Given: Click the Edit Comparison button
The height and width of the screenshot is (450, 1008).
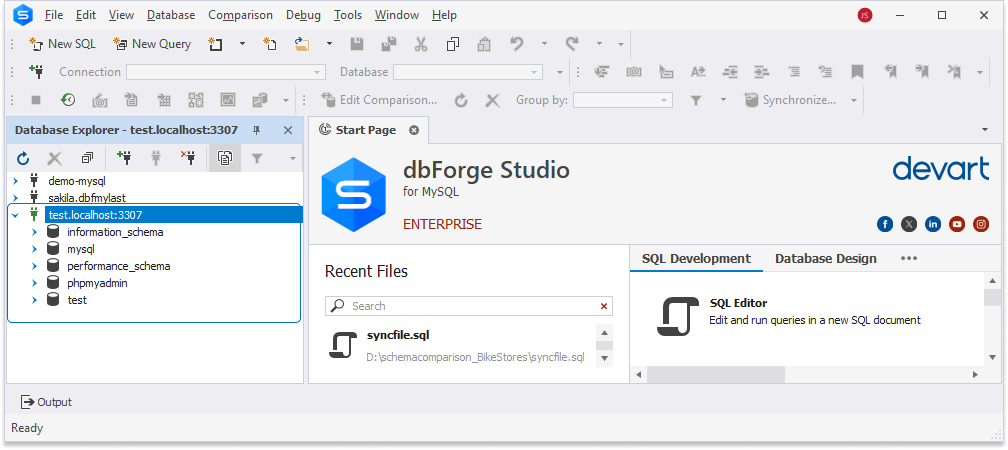Looking at the screenshot, I should point(379,100).
